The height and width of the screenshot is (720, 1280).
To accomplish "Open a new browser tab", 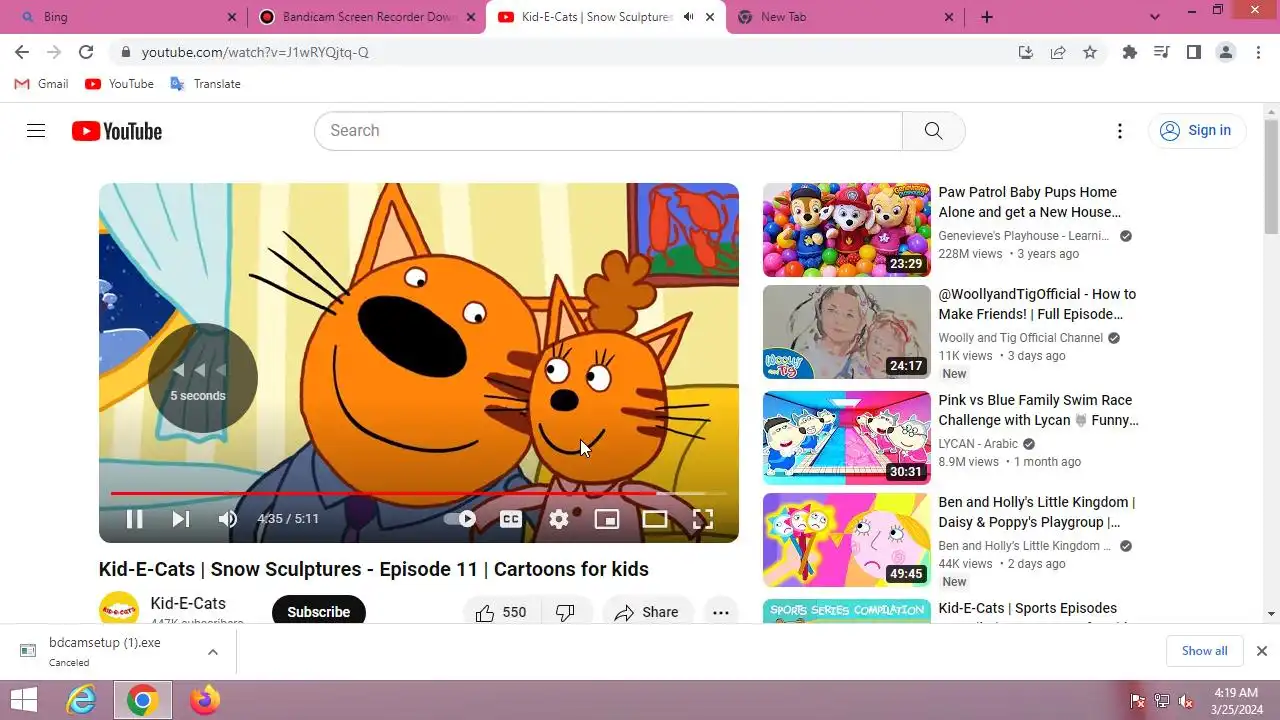I will (987, 17).
